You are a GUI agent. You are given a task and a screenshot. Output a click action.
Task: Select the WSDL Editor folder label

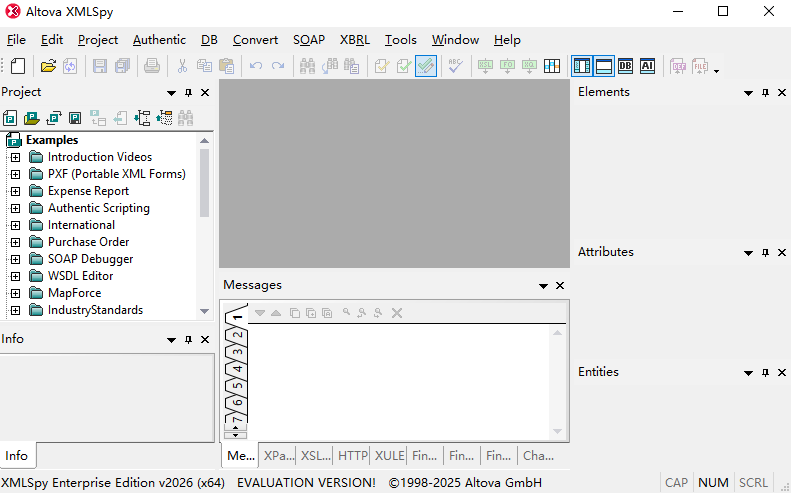(81, 276)
